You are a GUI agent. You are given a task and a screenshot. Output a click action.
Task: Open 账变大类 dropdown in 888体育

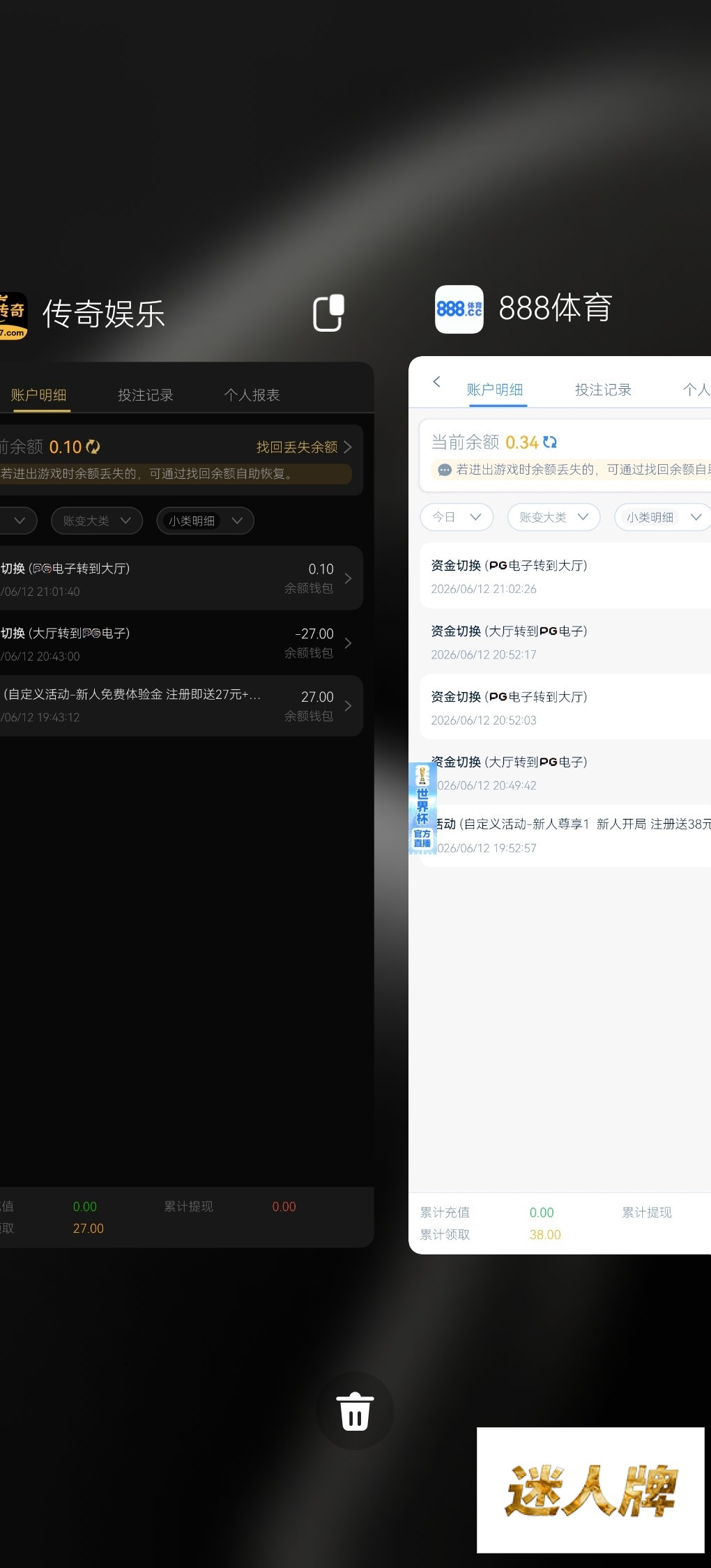(554, 517)
